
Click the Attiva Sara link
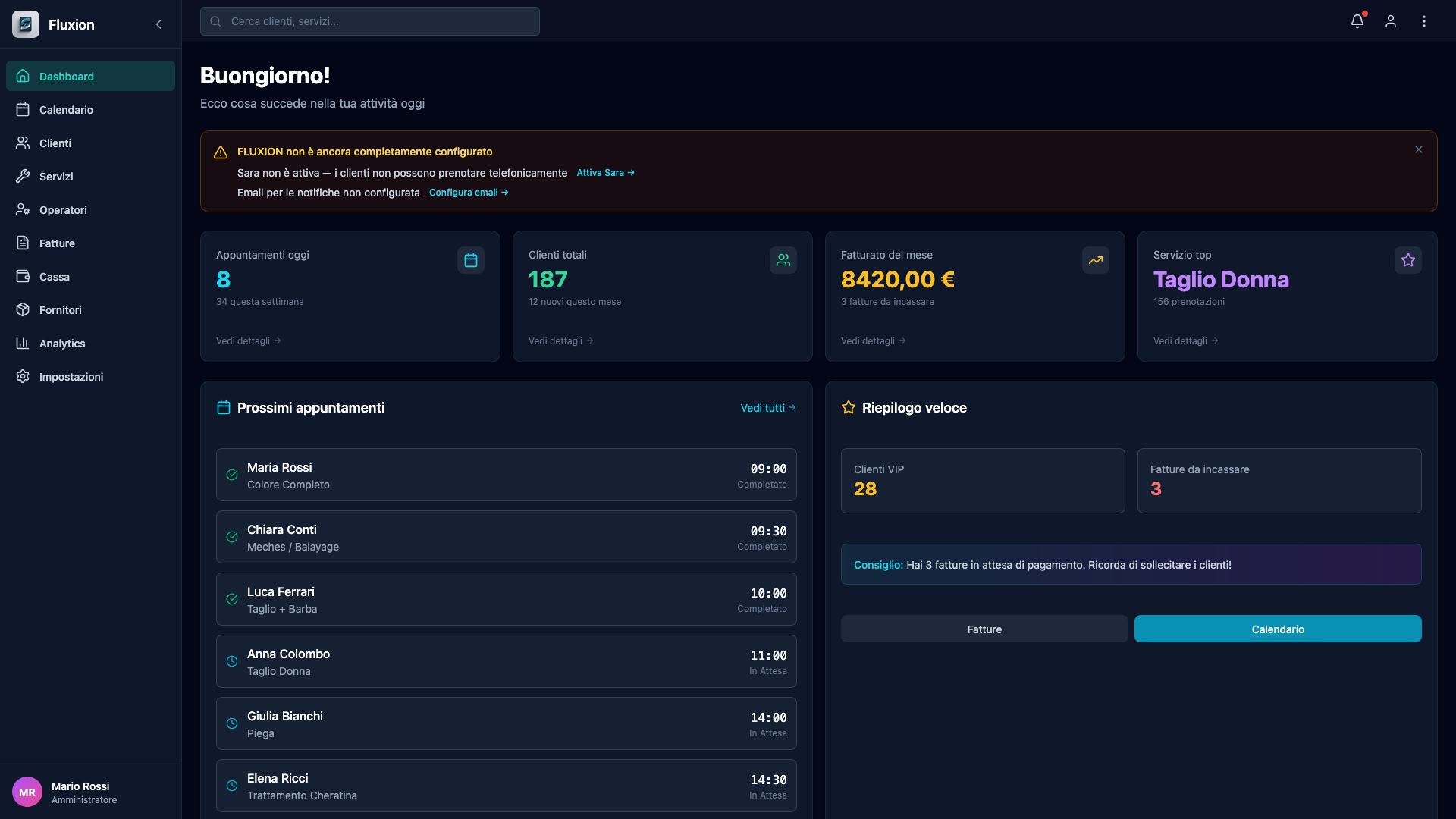(x=604, y=172)
